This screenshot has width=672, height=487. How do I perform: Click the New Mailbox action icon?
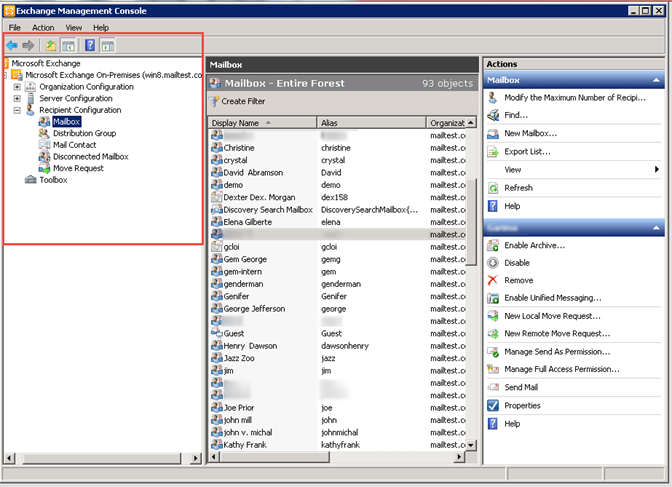[493, 133]
